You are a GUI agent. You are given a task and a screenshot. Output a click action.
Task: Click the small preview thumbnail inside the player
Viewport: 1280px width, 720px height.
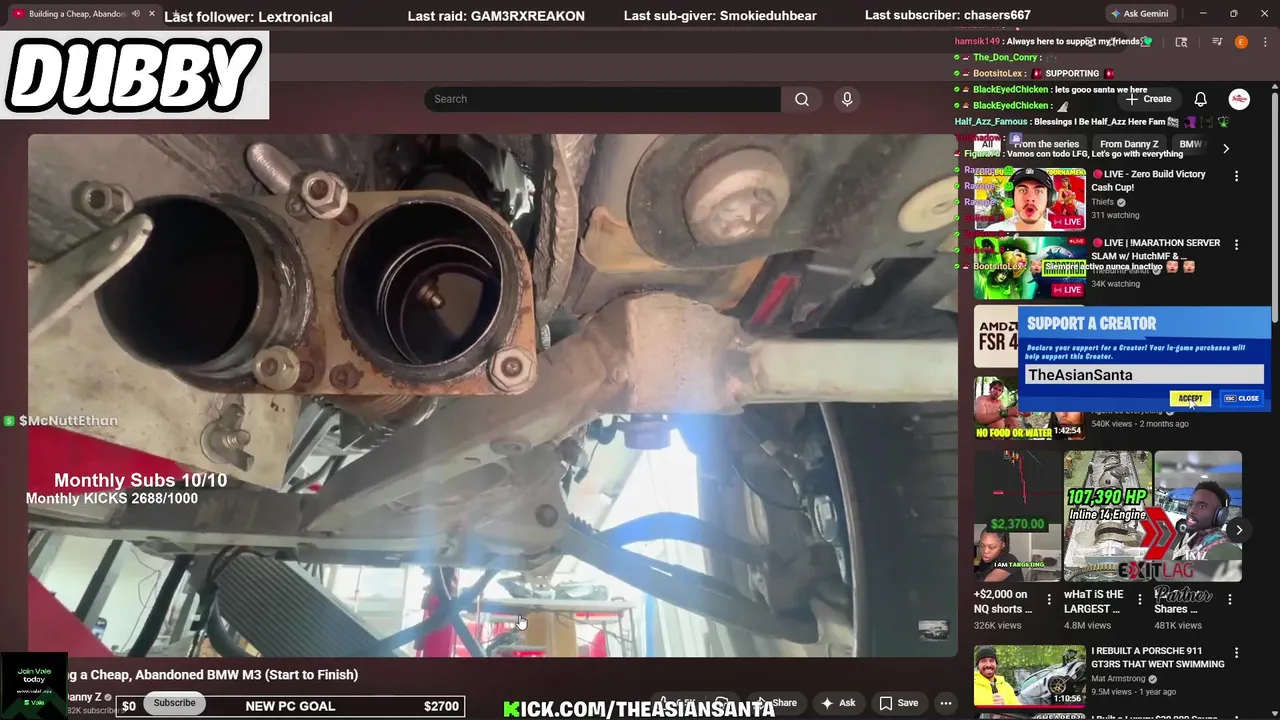coord(933,629)
